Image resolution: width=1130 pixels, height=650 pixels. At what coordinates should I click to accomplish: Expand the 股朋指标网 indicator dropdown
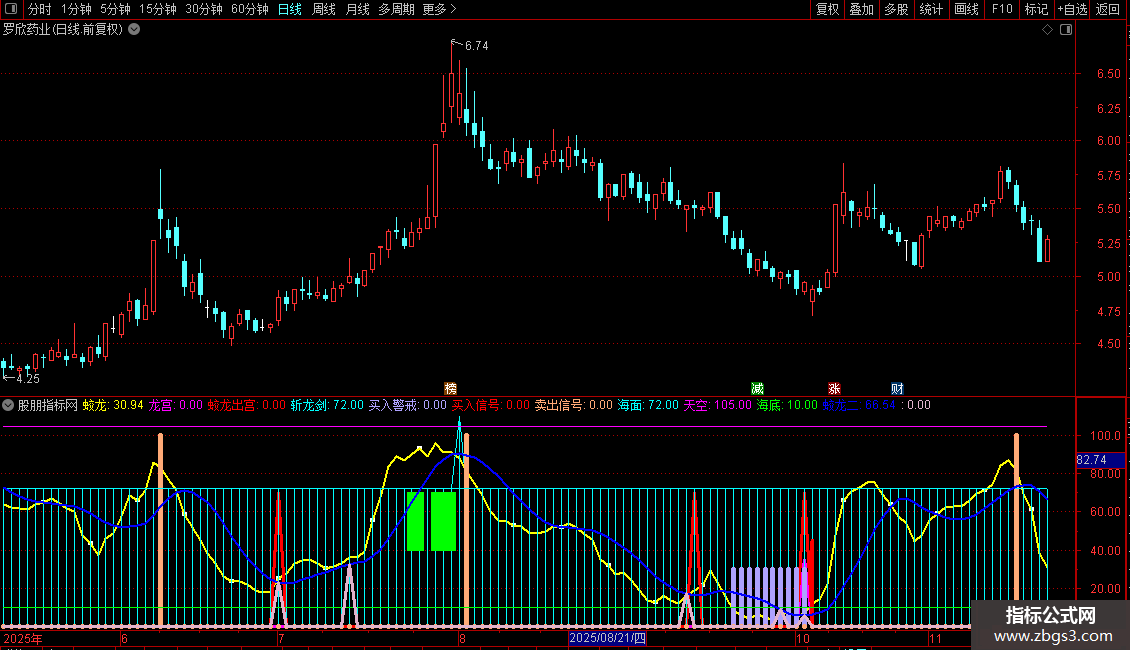[8, 405]
